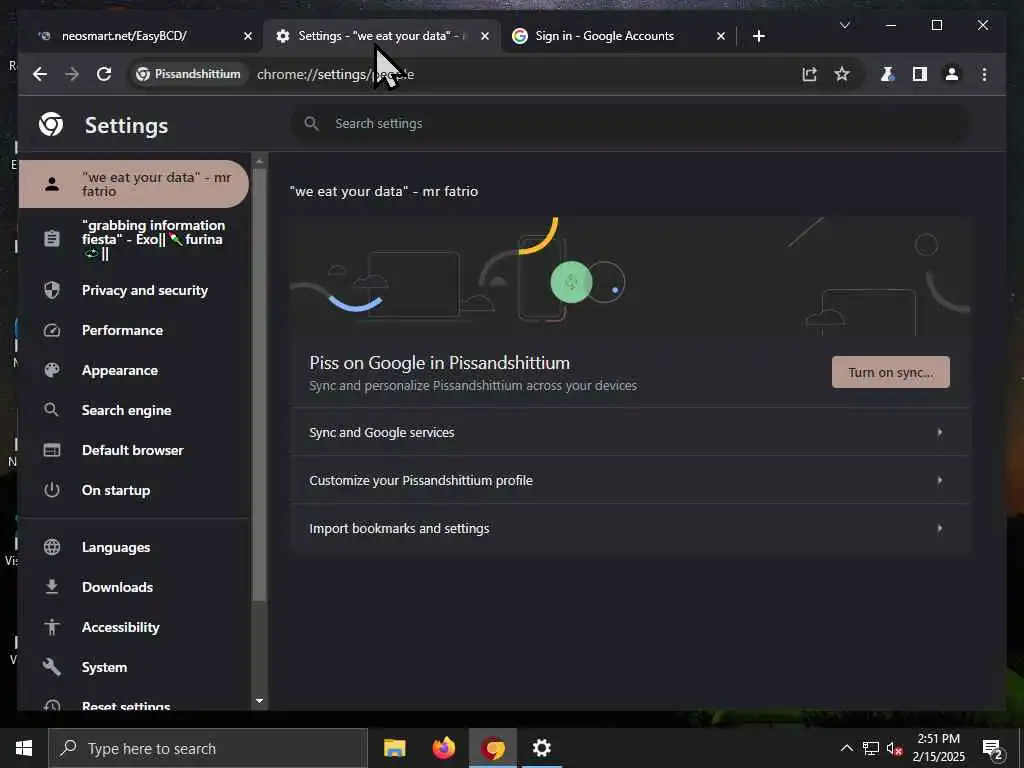The image size is (1024, 768).
Task: Expand Customize your Pissandshittium profile
Action: click(x=630, y=480)
